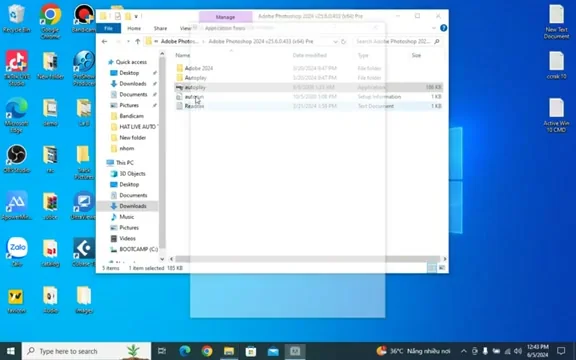The width and height of the screenshot is (576, 360).
Task: Refresh the current Explorer folder
Action: coord(343,42)
